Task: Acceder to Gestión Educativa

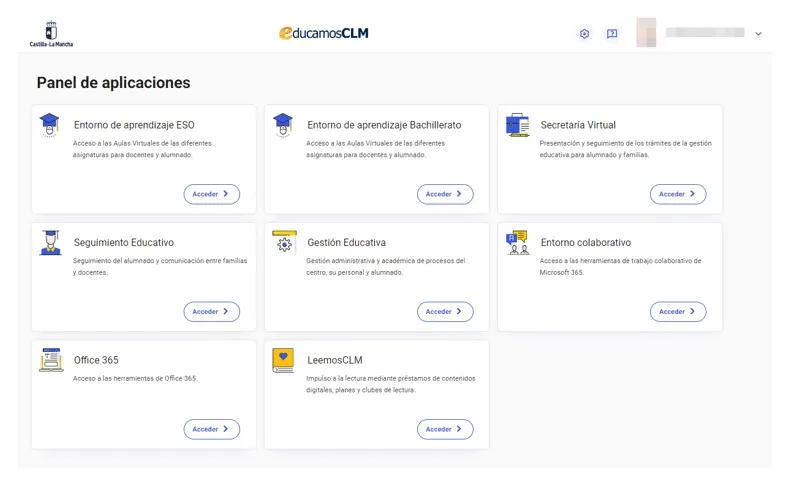Action: click(445, 312)
